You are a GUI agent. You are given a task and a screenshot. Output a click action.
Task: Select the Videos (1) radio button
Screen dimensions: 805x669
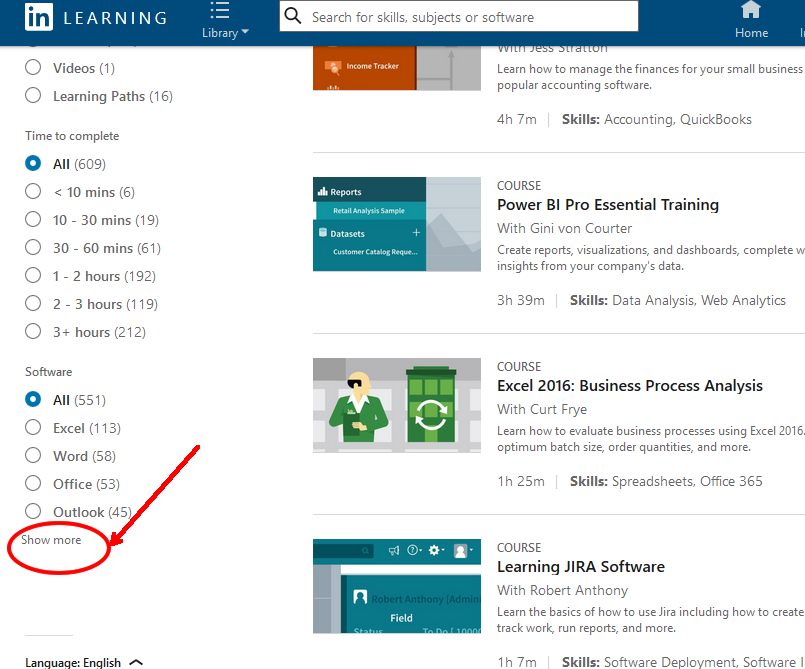tap(33, 67)
